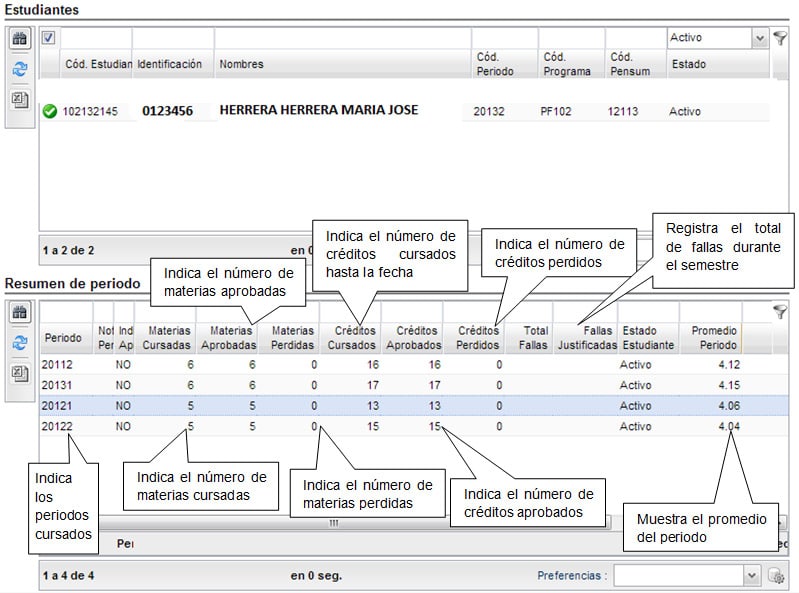Sort by Créditos Aprobados column header
The height and width of the screenshot is (593, 799).
(x=414, y=338)
